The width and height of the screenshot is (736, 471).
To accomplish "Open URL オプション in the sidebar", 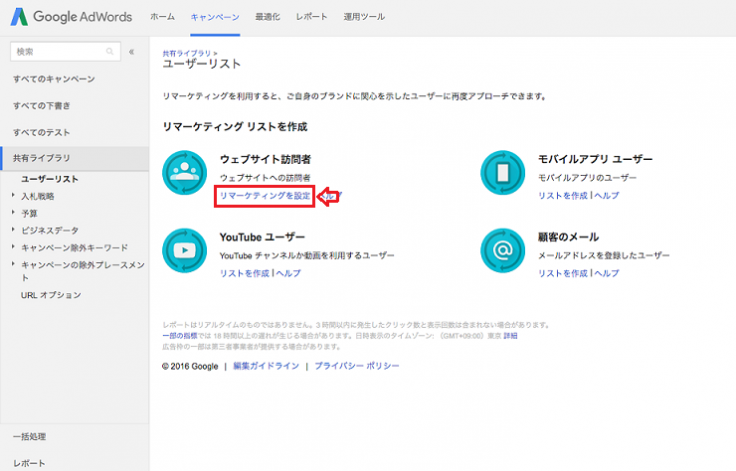I will (x=51, y=295).
